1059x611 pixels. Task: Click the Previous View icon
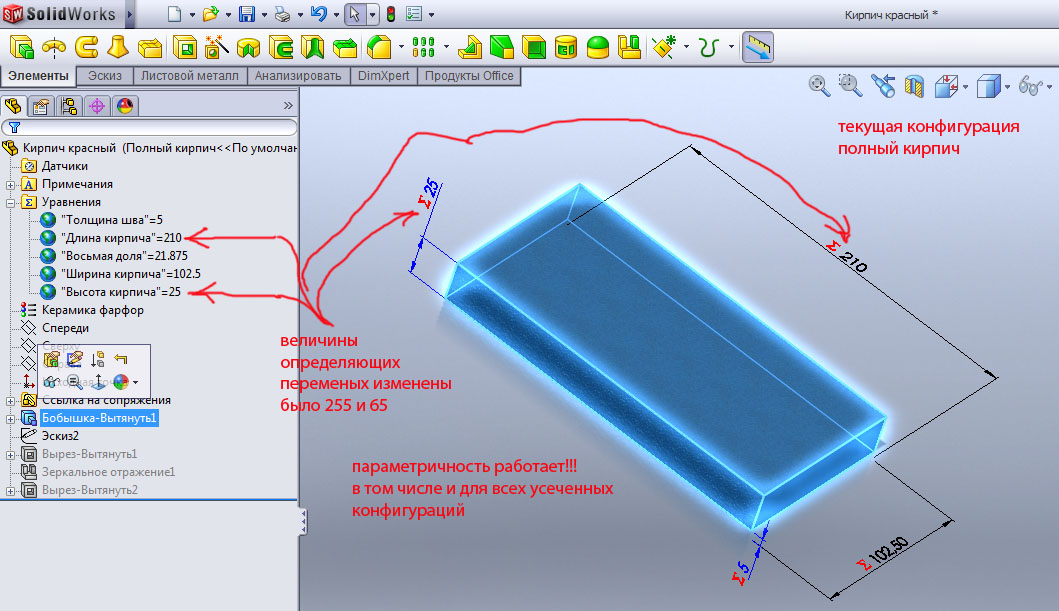pyautogui.click(x=881, y=86)
